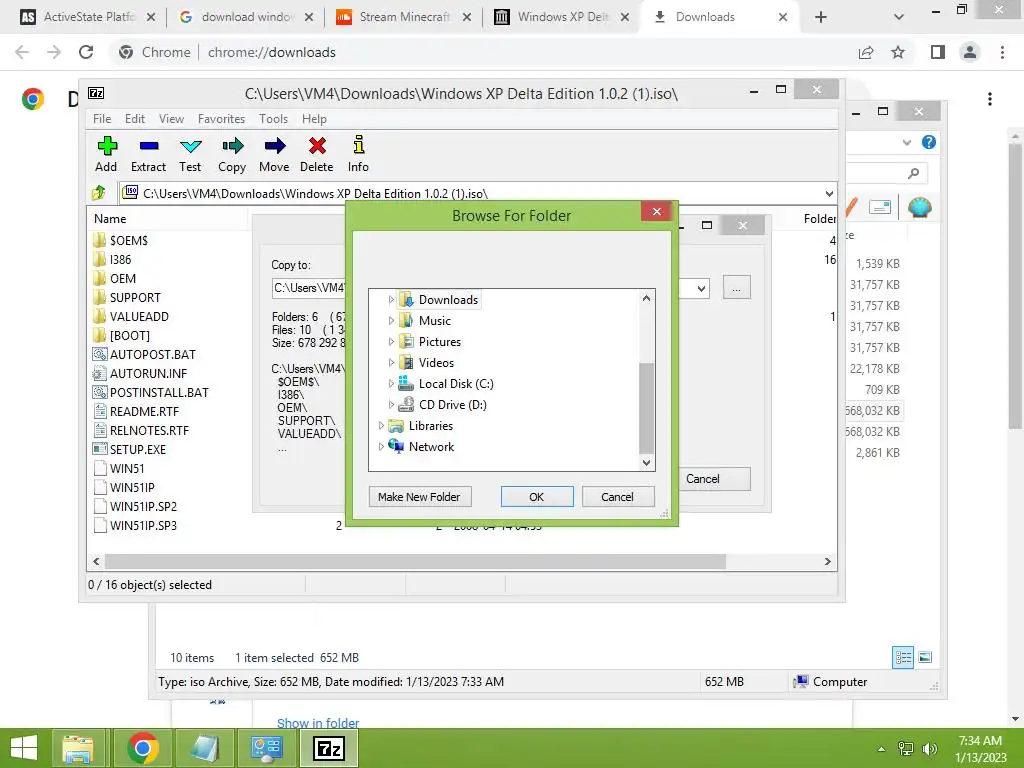
Task: Expand the Pictures tree node
Action: [x=391, y=342]
